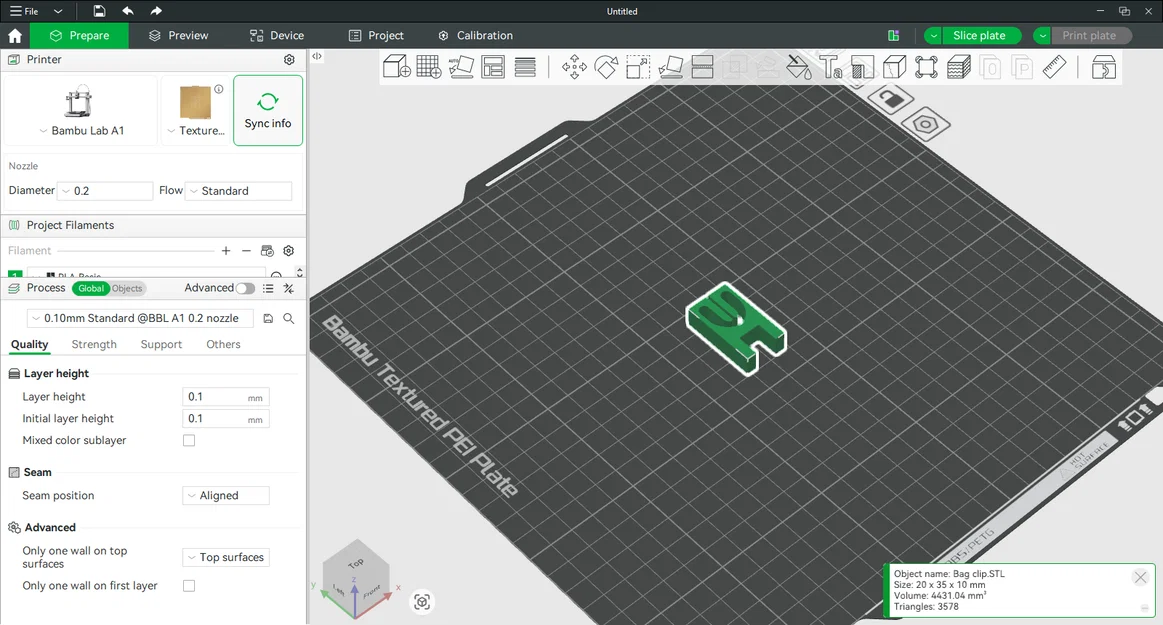The height and width of the screenshot is (625, 1163).
Task: Click the redo arrow icon
Action: pos(155,11)
